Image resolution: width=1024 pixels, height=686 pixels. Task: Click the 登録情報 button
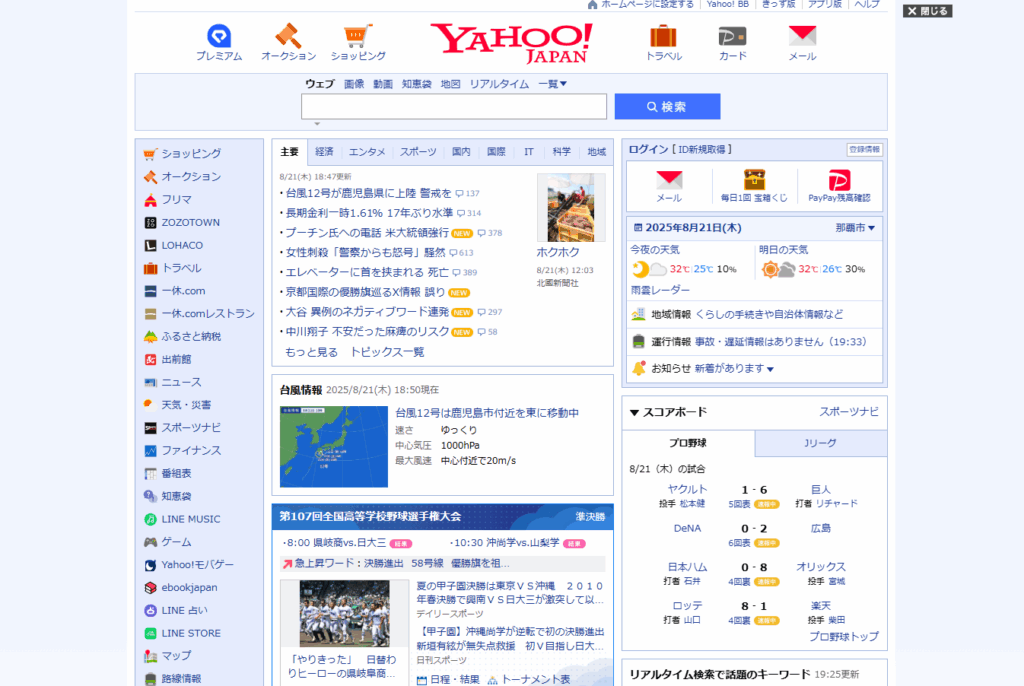pos(865,150)
